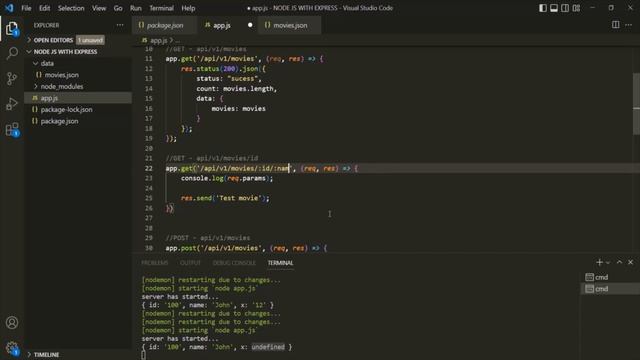Open editor More Actions ellipsis
640x360 pixels.
629,25
